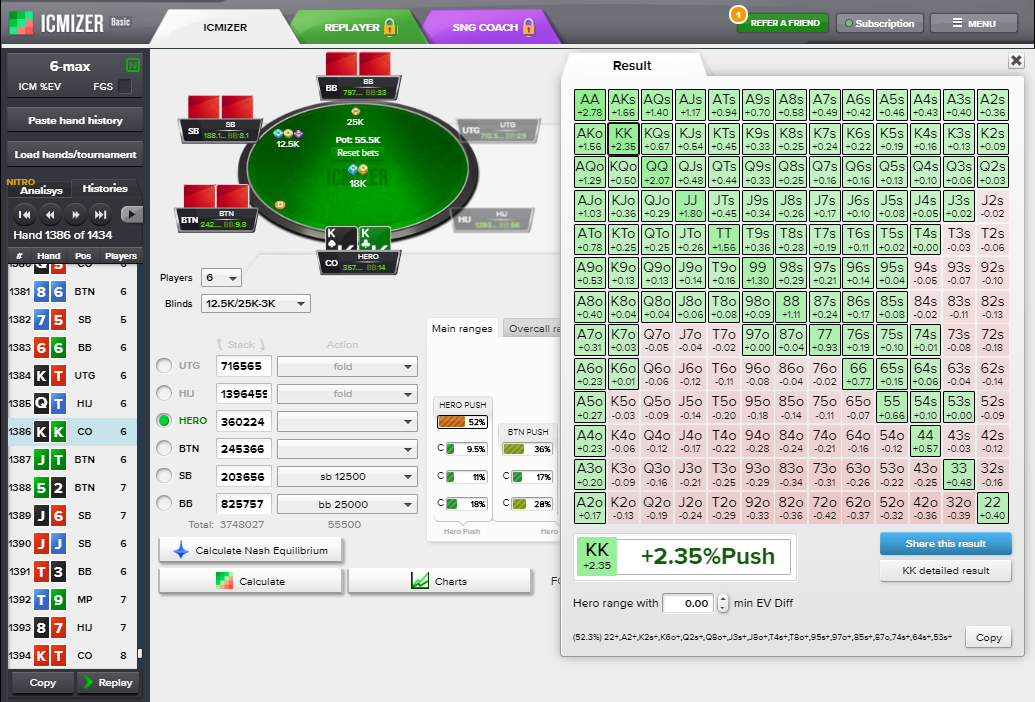Viewport: 1035px width, 702px height.
Task: Open the BTN action dropdown
Action: coord(347,449)
